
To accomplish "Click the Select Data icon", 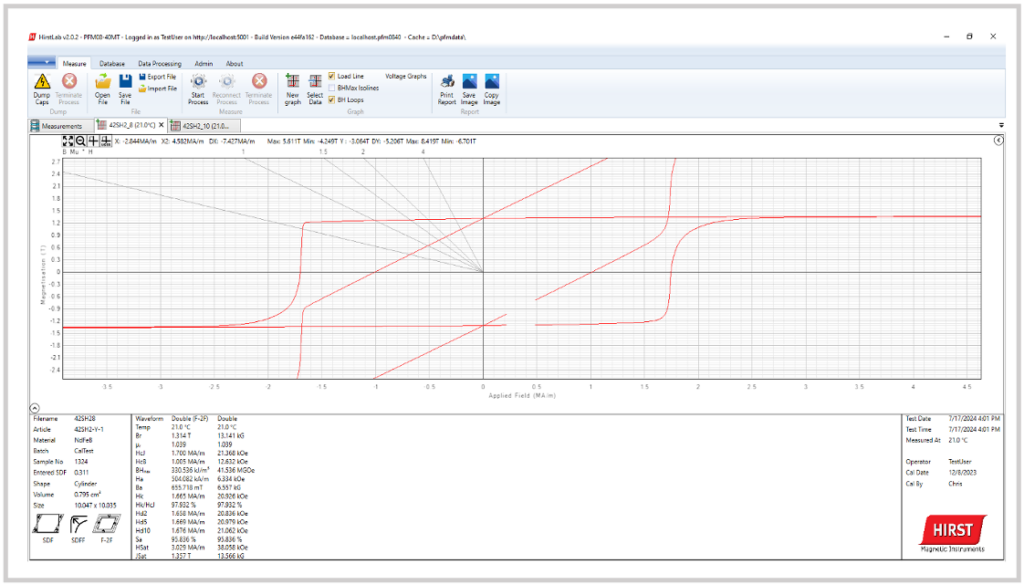I will click(x=315, y=82).
